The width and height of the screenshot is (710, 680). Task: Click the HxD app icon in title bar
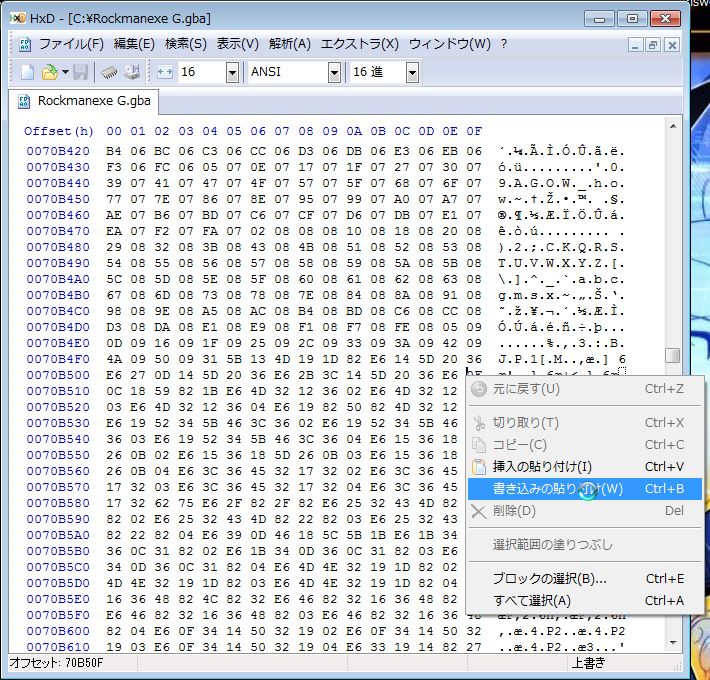tap(18, 18)
